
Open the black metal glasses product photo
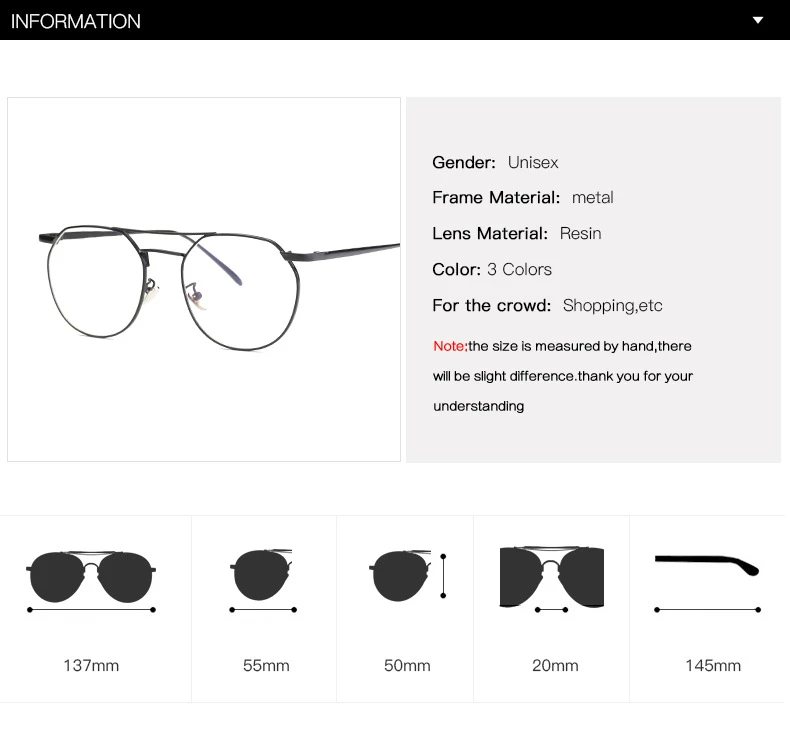click(x=204, y=280)
